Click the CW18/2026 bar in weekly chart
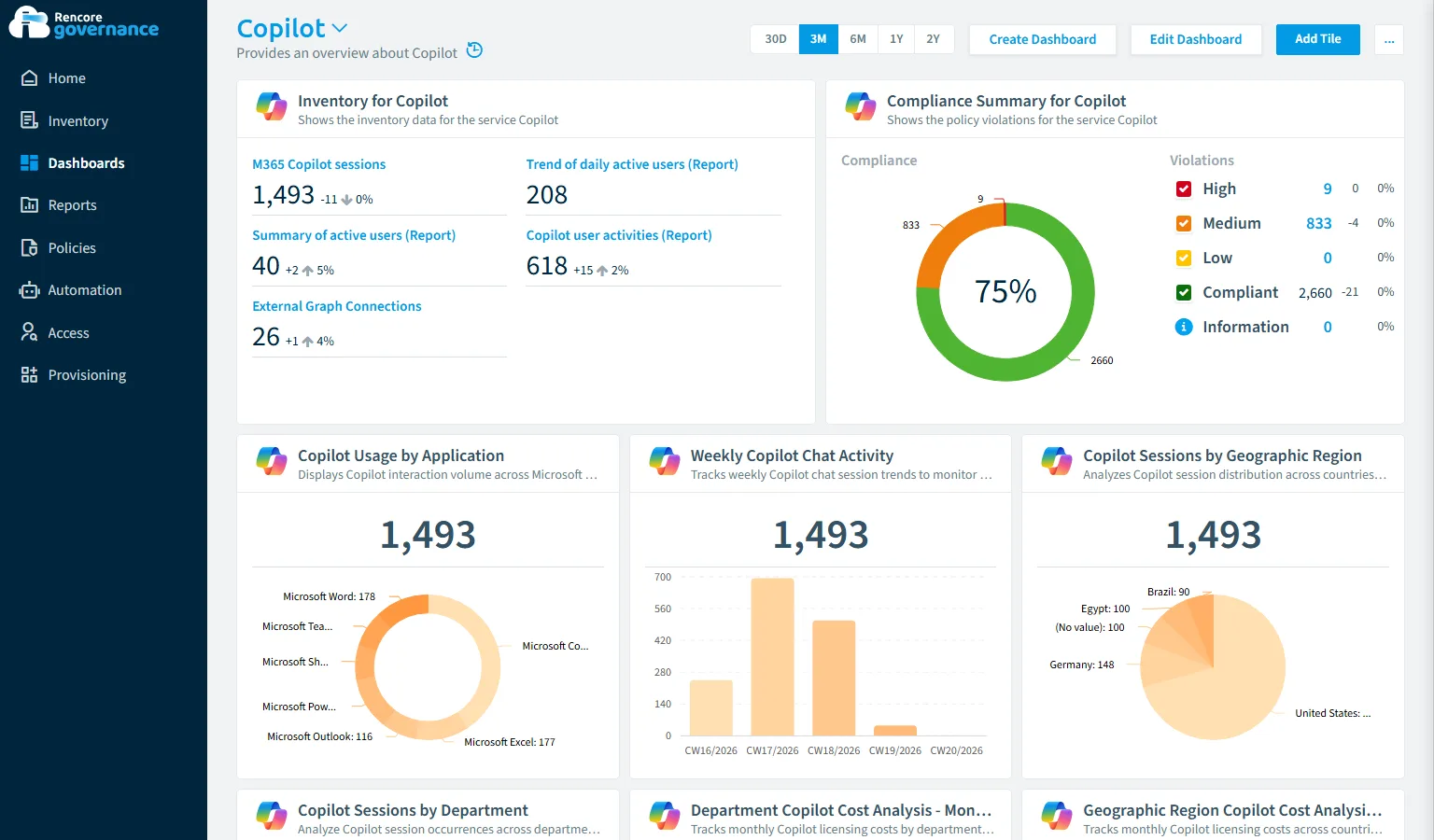 coord(834,679)
